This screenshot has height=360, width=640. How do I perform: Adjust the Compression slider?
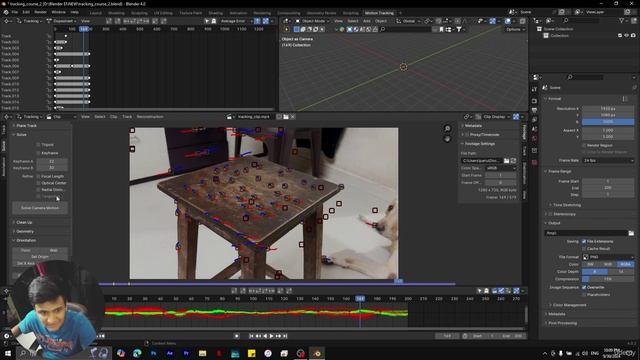(608, 279)
